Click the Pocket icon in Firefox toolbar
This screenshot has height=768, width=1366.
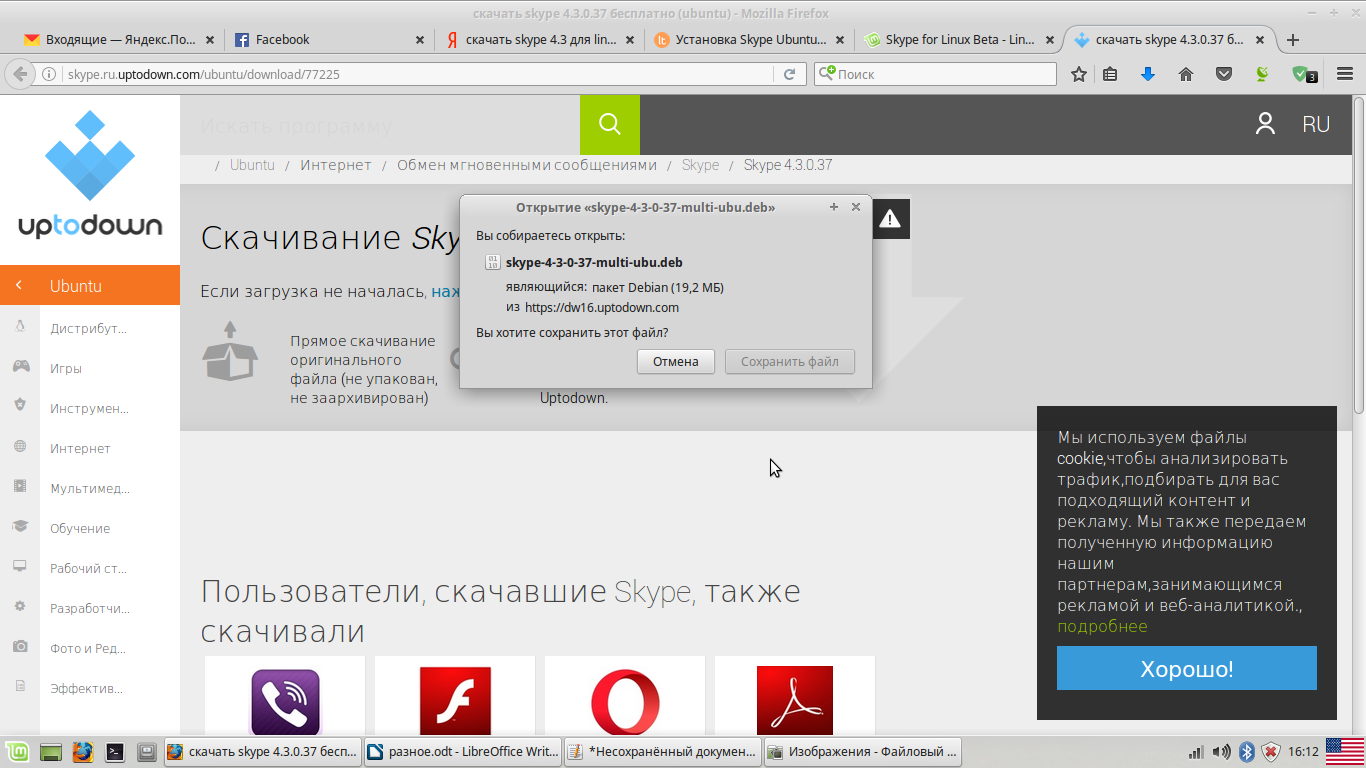[1223, 74]
